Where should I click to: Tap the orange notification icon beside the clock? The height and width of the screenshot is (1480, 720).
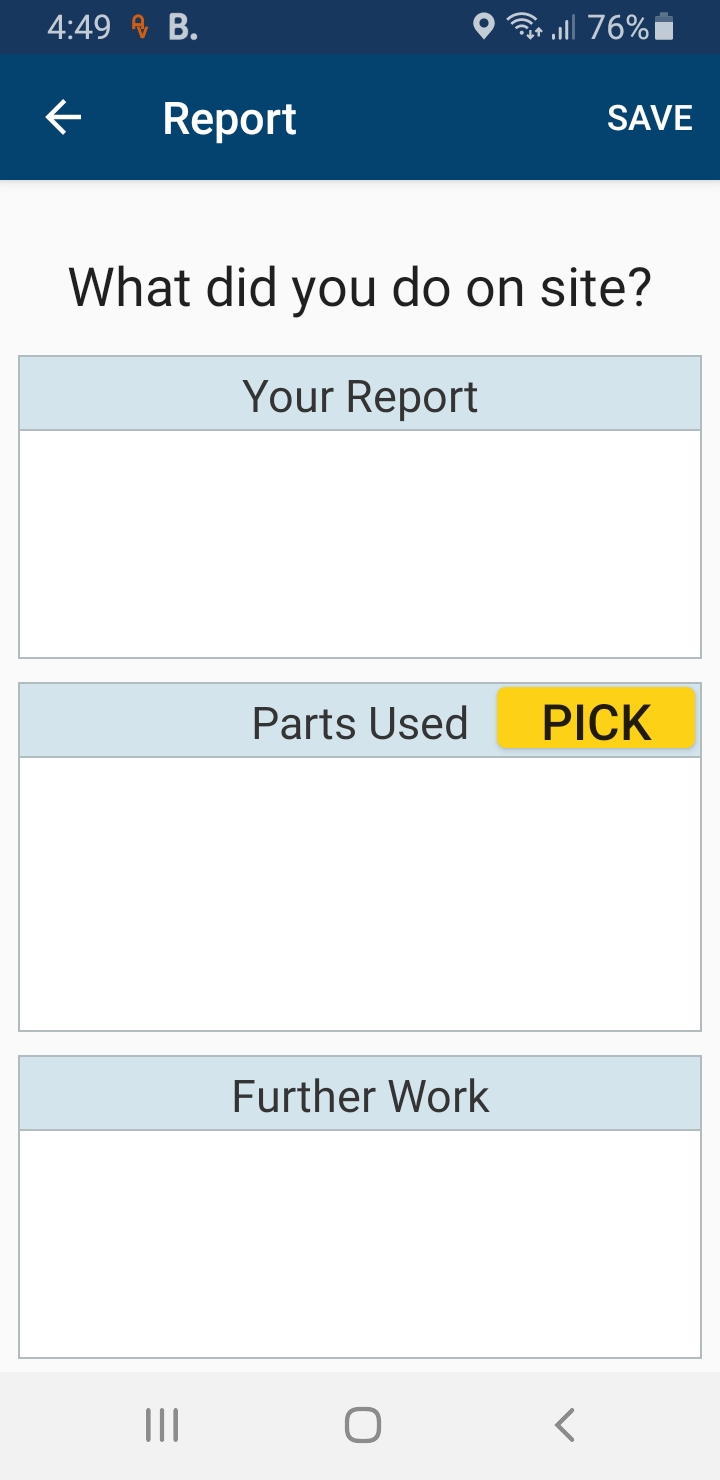tap(141, 27)
